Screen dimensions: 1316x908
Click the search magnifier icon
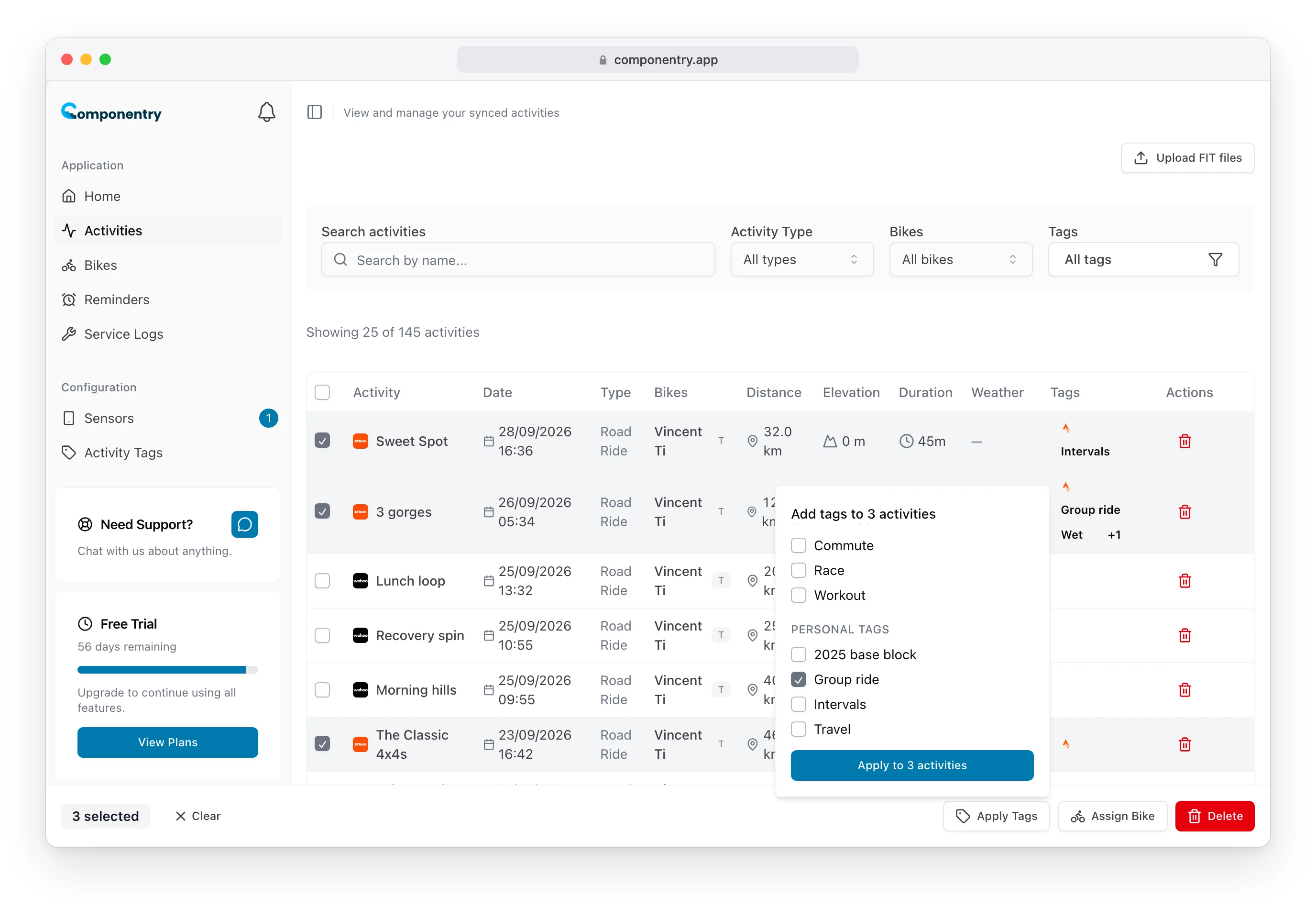click(340, 259)
